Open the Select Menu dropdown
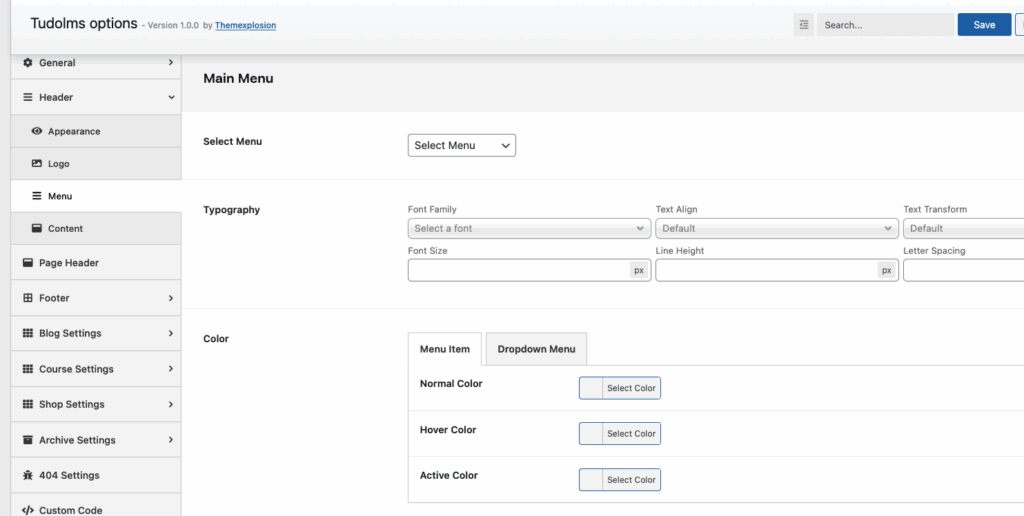 (461, 145)
